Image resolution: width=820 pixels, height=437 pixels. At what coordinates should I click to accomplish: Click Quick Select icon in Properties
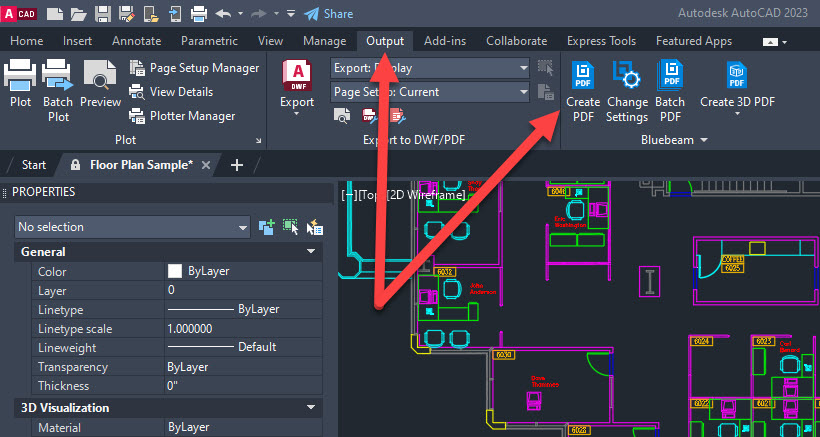(315, 227)
